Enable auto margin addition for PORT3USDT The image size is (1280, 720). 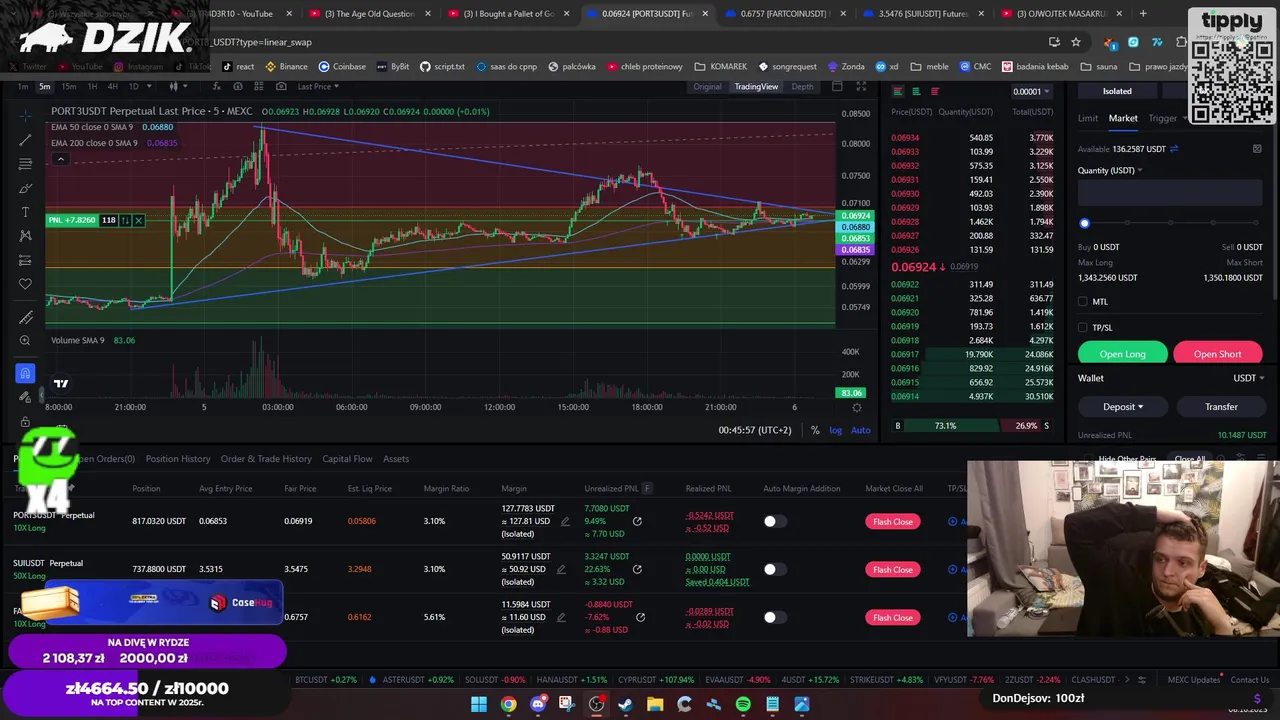click(x=774, y=521)
